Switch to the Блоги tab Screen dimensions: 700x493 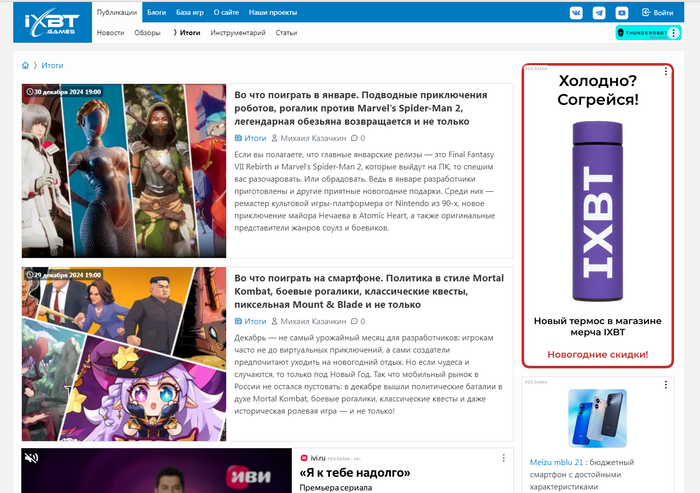156,13
